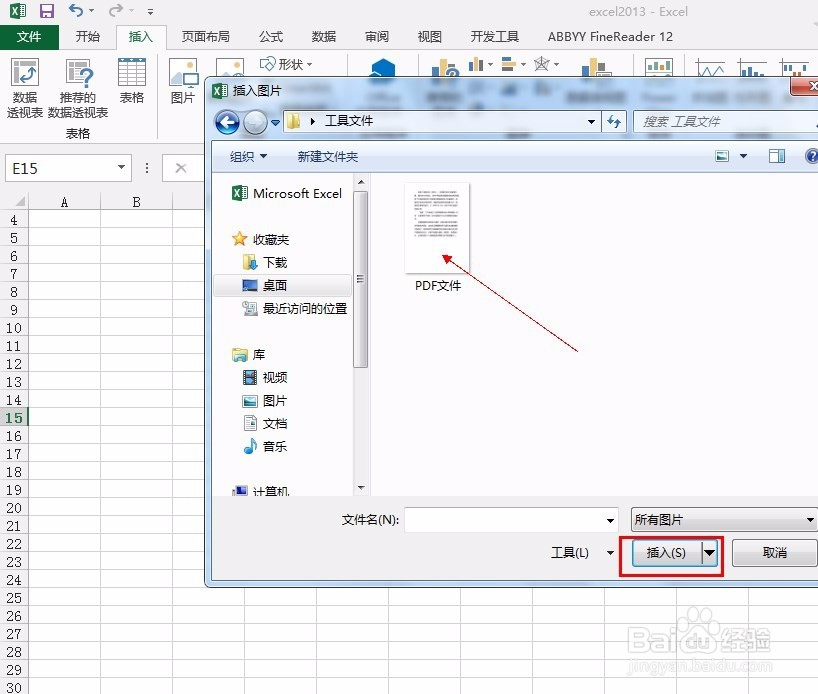The width and height of the screenshot is (818, 694).
Task: Toggle the preview pane icon
Action: [777, 155]
